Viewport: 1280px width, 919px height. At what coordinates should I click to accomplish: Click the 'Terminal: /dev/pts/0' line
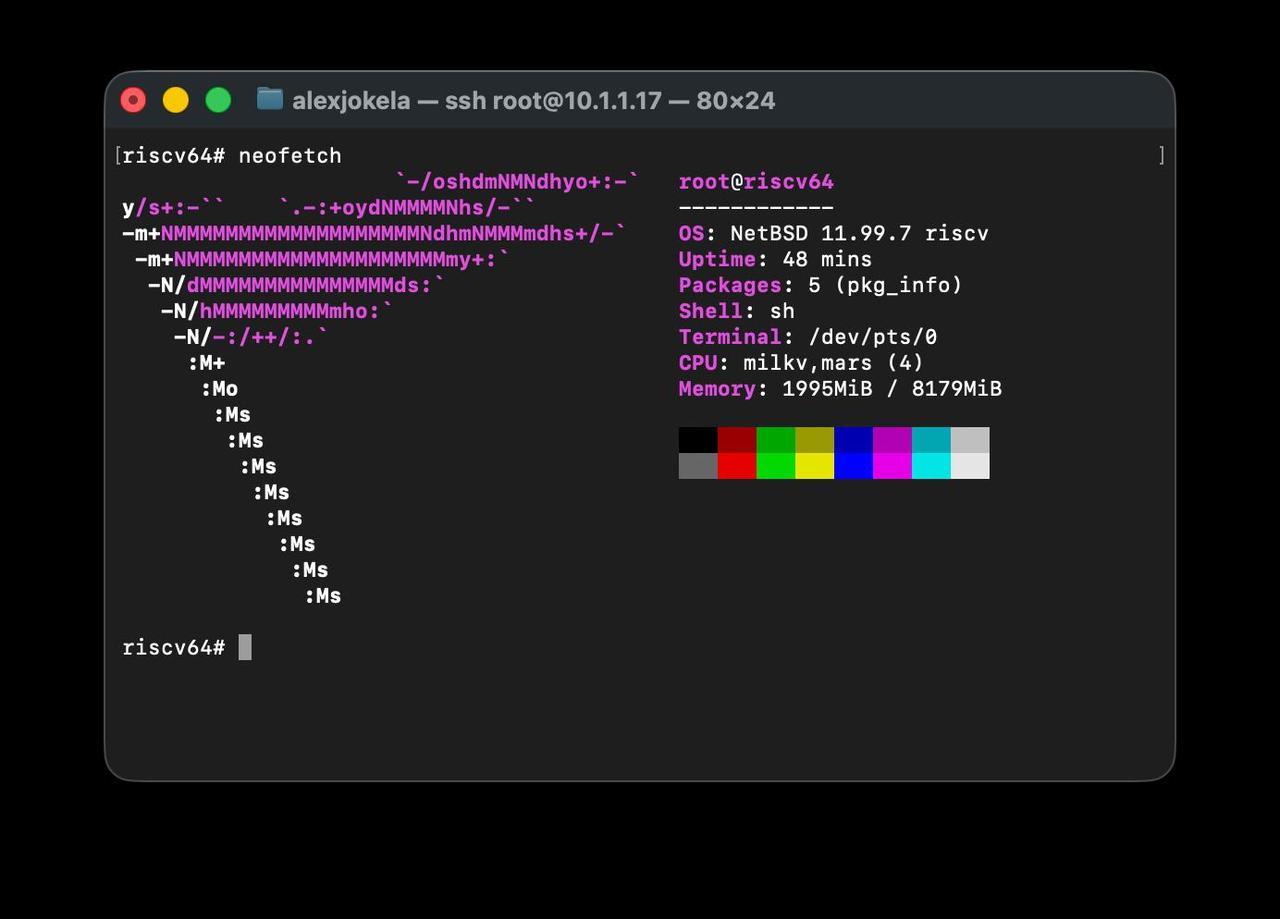pyautogui.click(x=808, y=337)
